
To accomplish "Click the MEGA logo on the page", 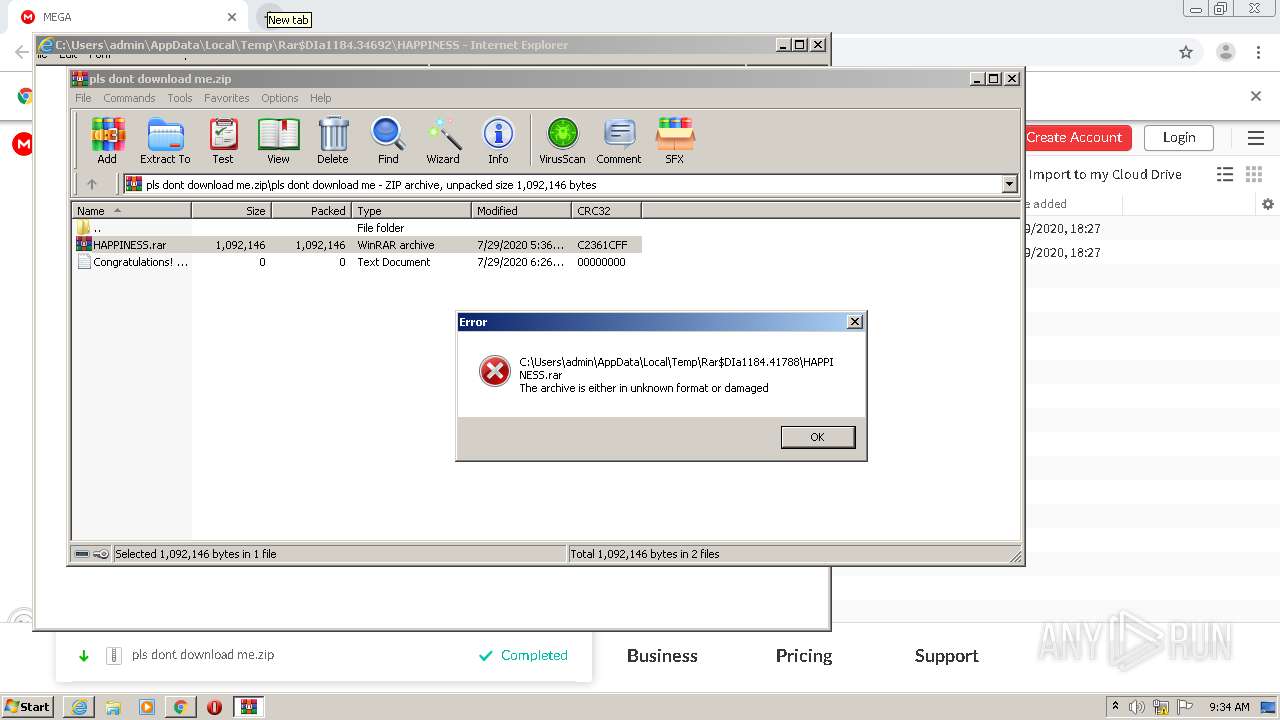I will click(22, 145).
